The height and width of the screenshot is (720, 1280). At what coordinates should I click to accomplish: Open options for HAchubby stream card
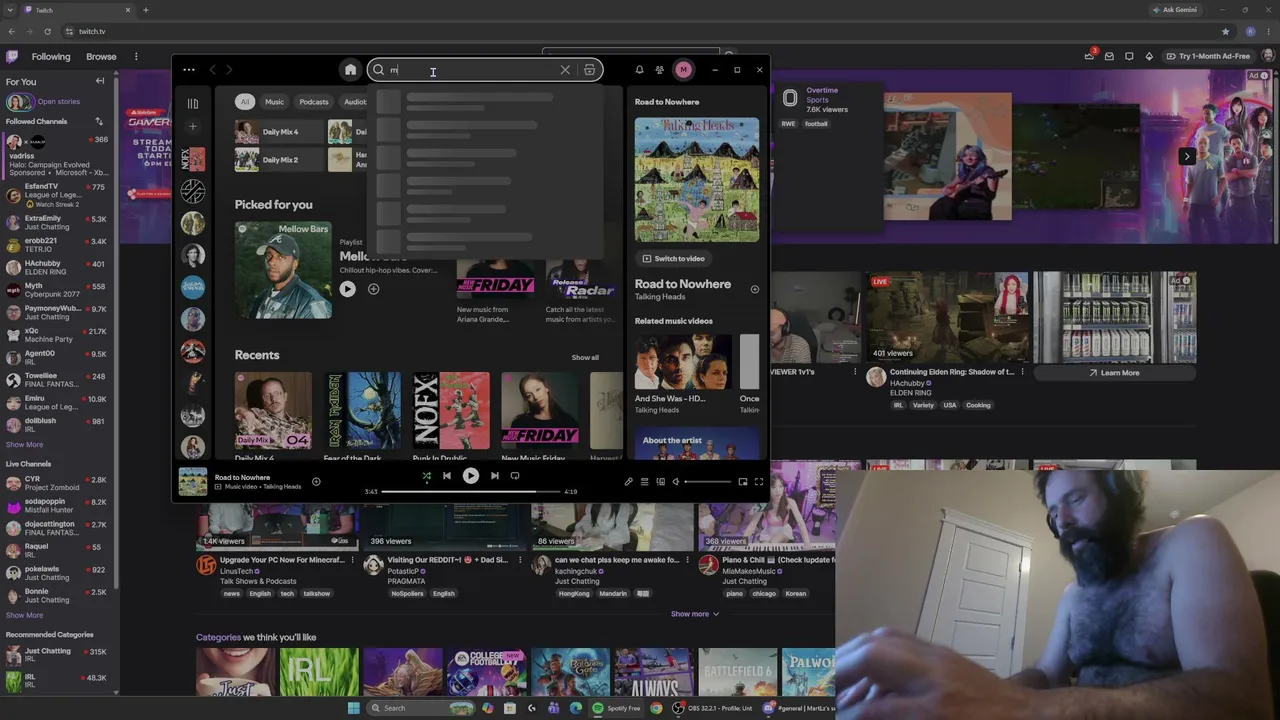[x=1024, y=372]
